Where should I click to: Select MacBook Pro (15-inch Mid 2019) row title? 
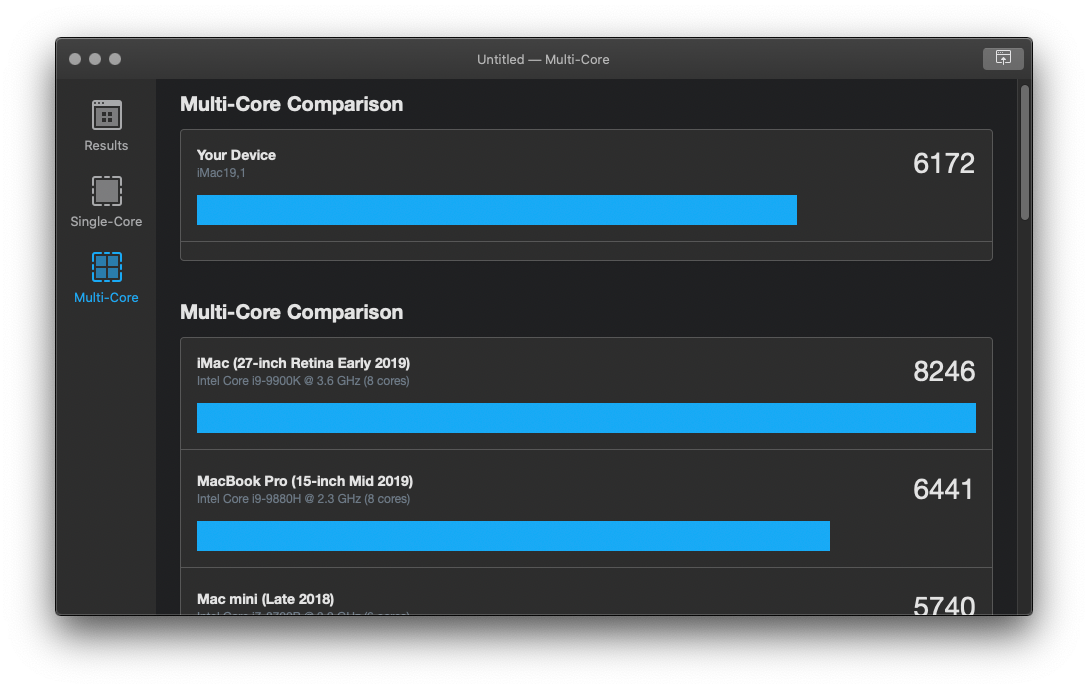305,481
